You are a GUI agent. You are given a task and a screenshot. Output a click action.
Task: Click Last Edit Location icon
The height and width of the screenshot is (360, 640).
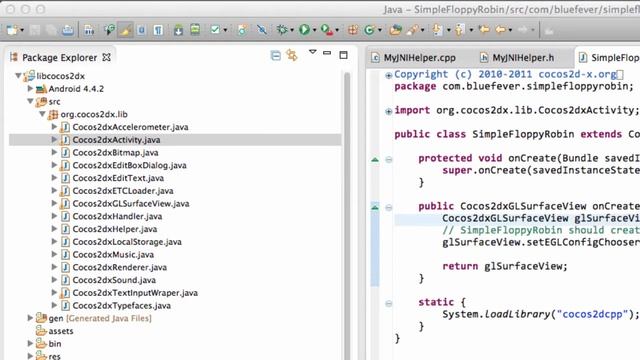click(x=484, y=30)
